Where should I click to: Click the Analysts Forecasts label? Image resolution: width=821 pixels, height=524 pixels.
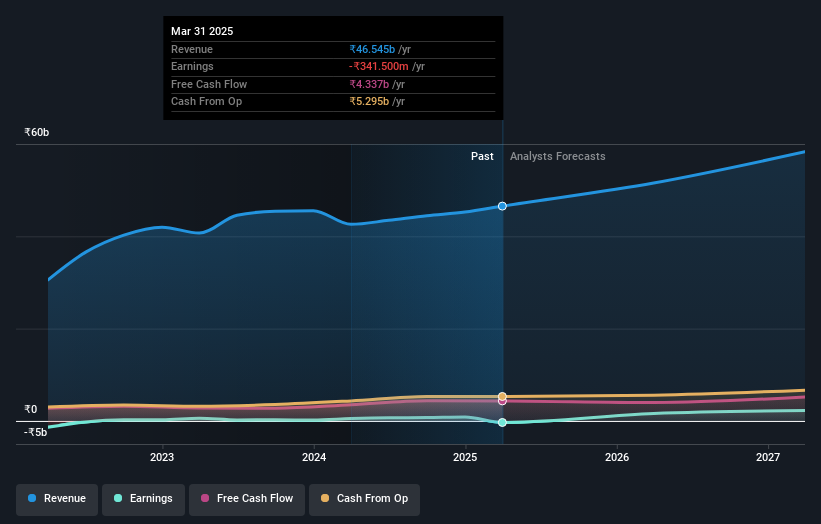pyautogui.click(x=558, y=157)
